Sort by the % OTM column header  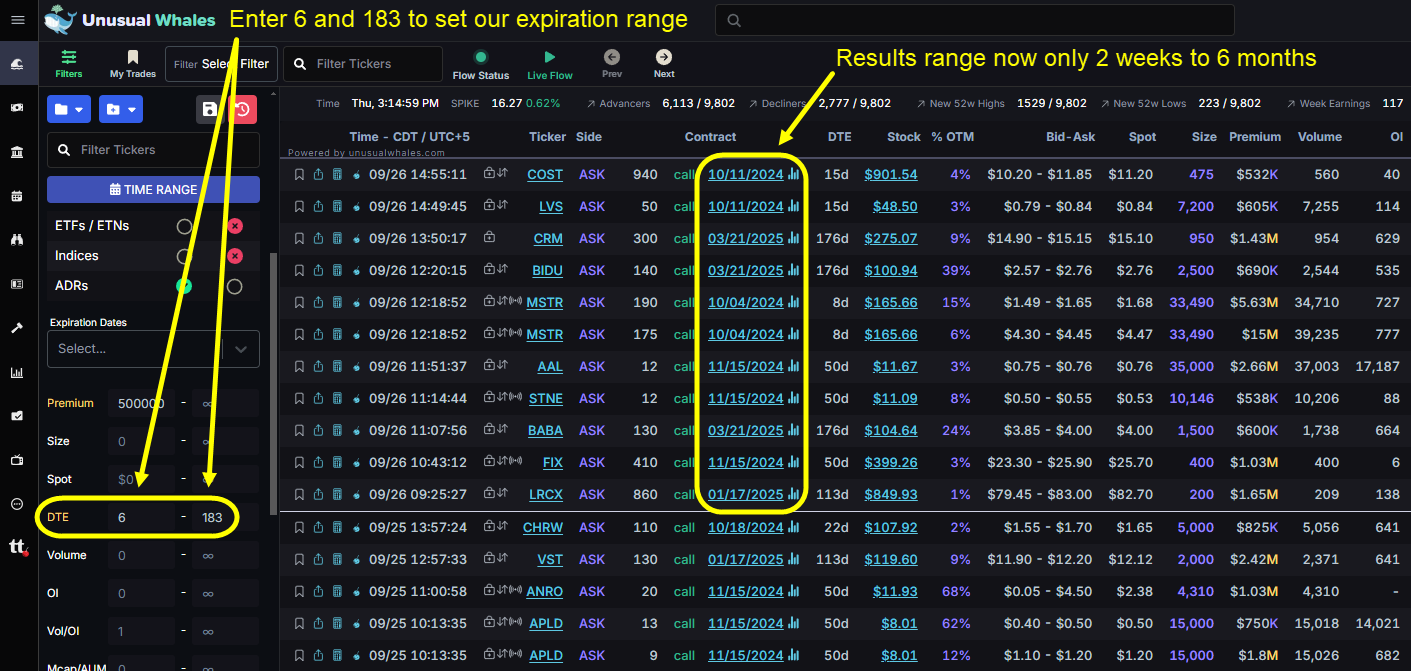[x=952, y=137]
